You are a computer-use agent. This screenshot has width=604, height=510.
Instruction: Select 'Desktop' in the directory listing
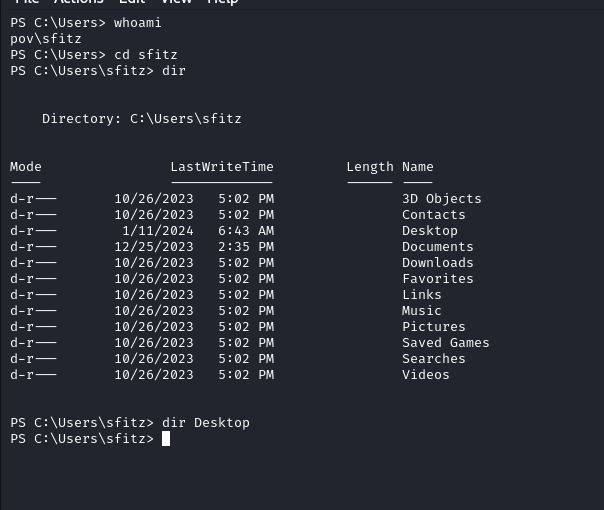pyautogui.click(x=430, y=231)
